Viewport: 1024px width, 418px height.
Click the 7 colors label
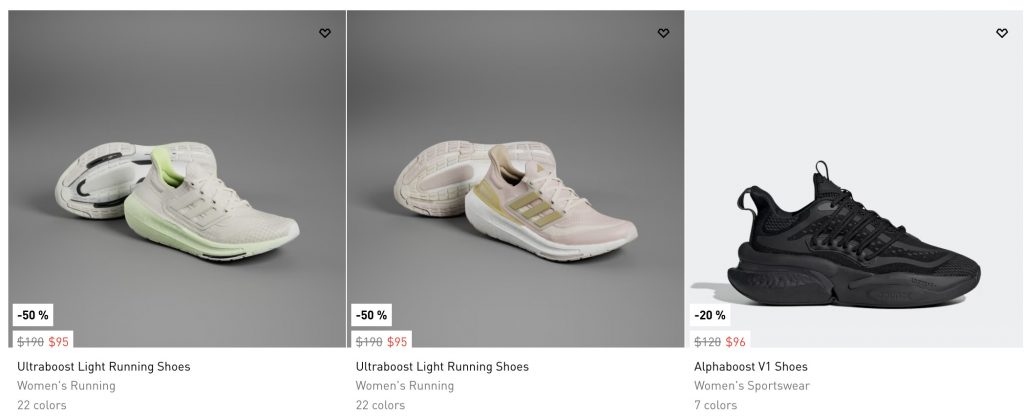[715, 405]
